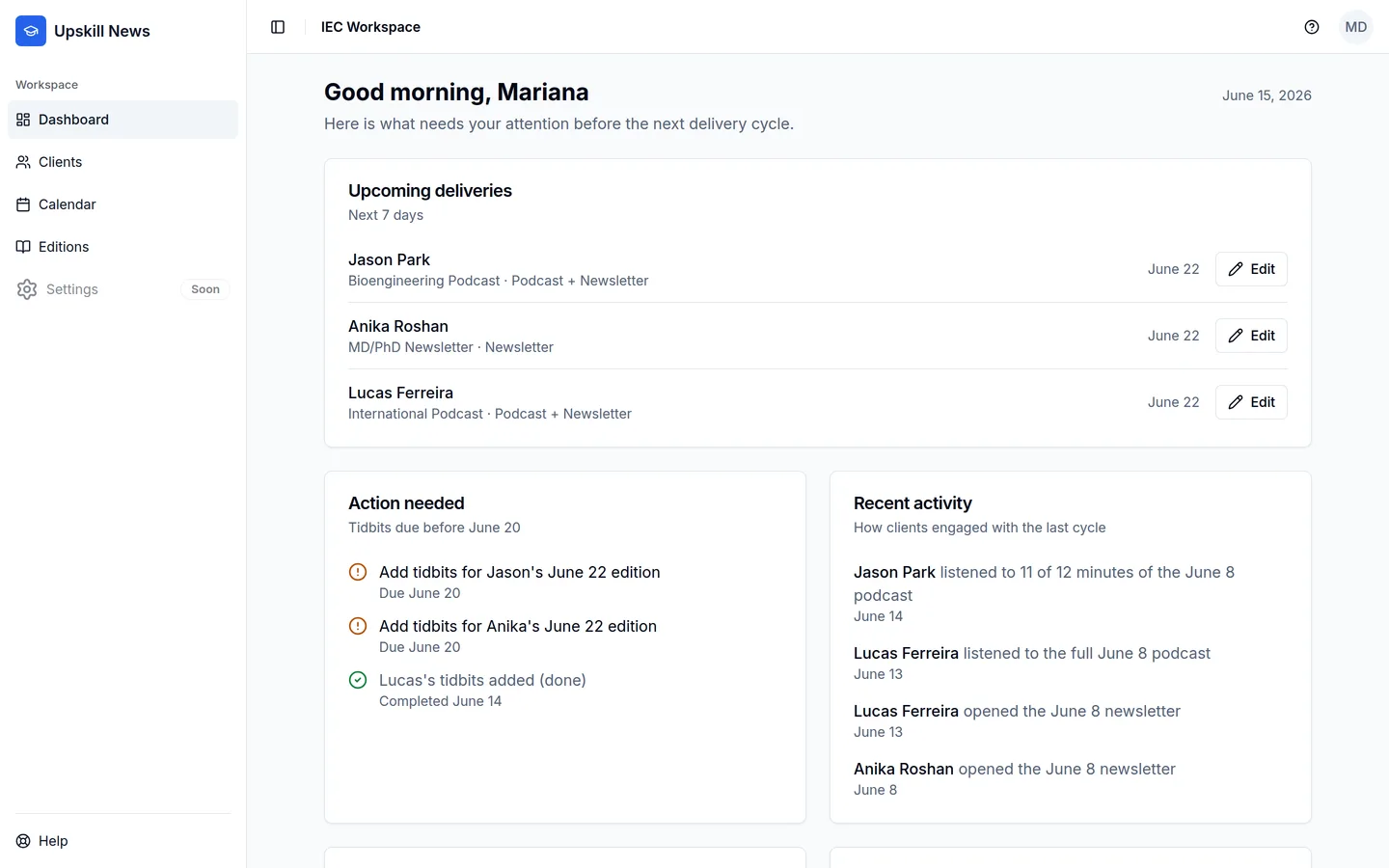Click the June 15, 2026 date
This screenshot has height=868, width=1389.
coord(1266,95)
